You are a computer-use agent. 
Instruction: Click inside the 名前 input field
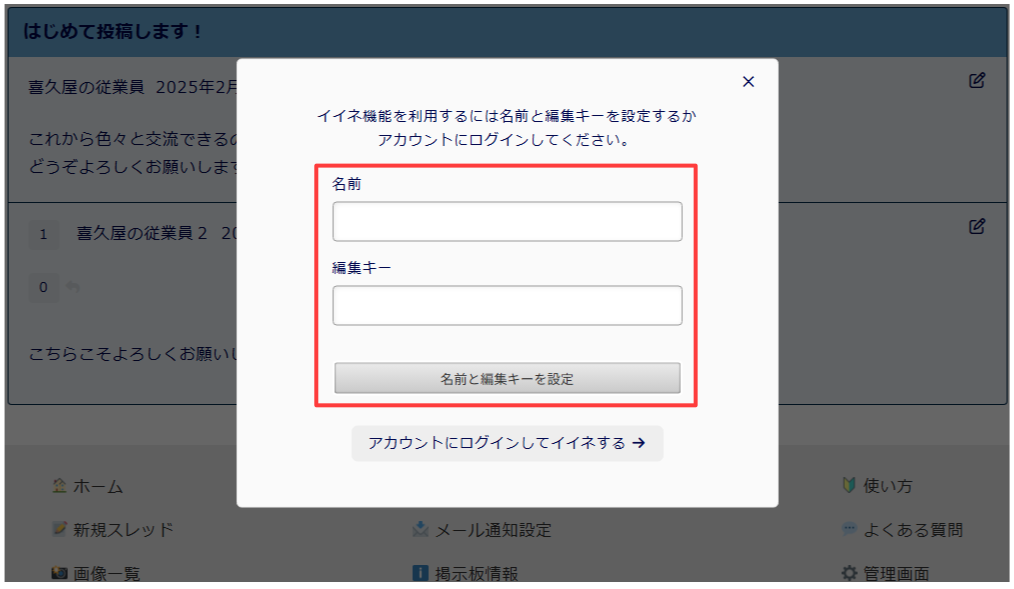click(506, 222)
